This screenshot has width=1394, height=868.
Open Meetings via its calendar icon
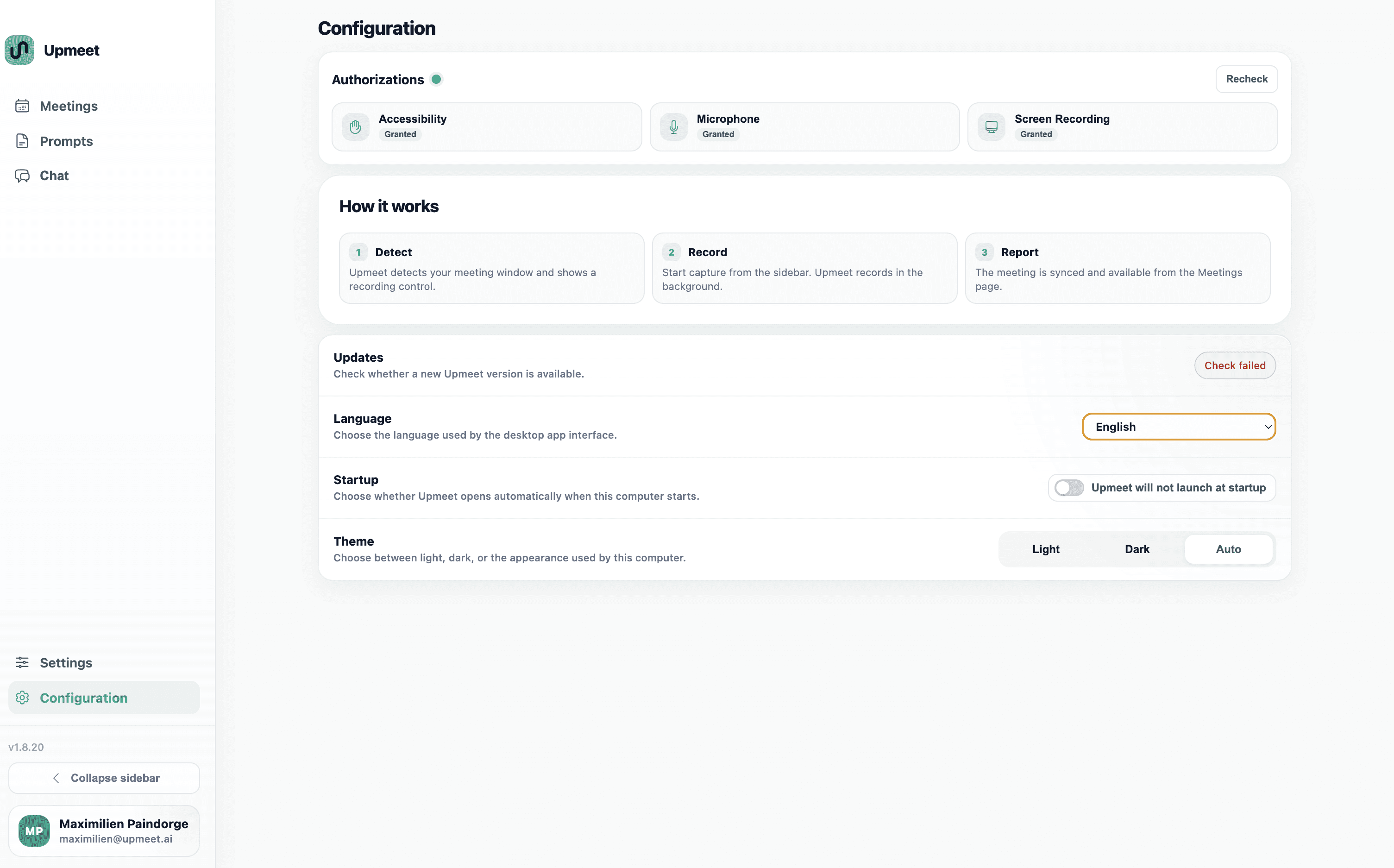[x=22, y=106]
